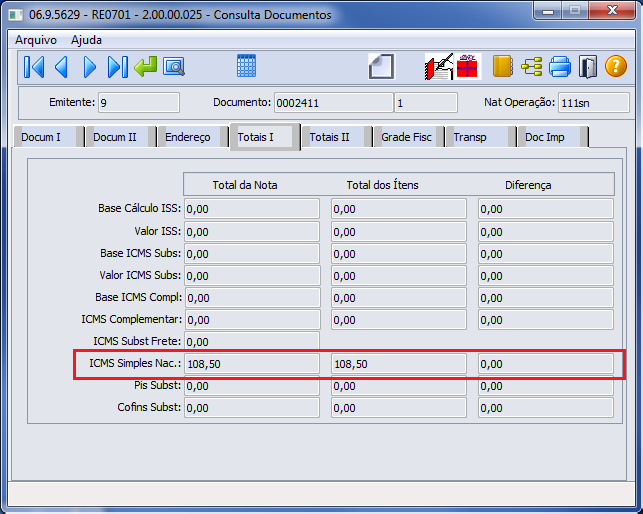643x514 pixels.
Task: Open the yellow book icon
Action: click(x=503, y=66)
